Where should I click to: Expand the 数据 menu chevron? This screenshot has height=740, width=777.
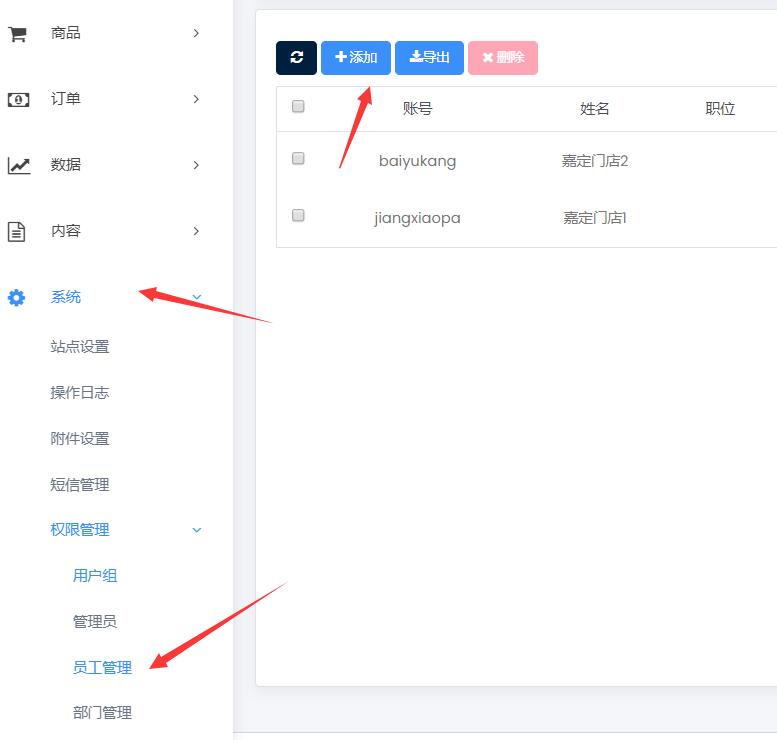(196, 165)
